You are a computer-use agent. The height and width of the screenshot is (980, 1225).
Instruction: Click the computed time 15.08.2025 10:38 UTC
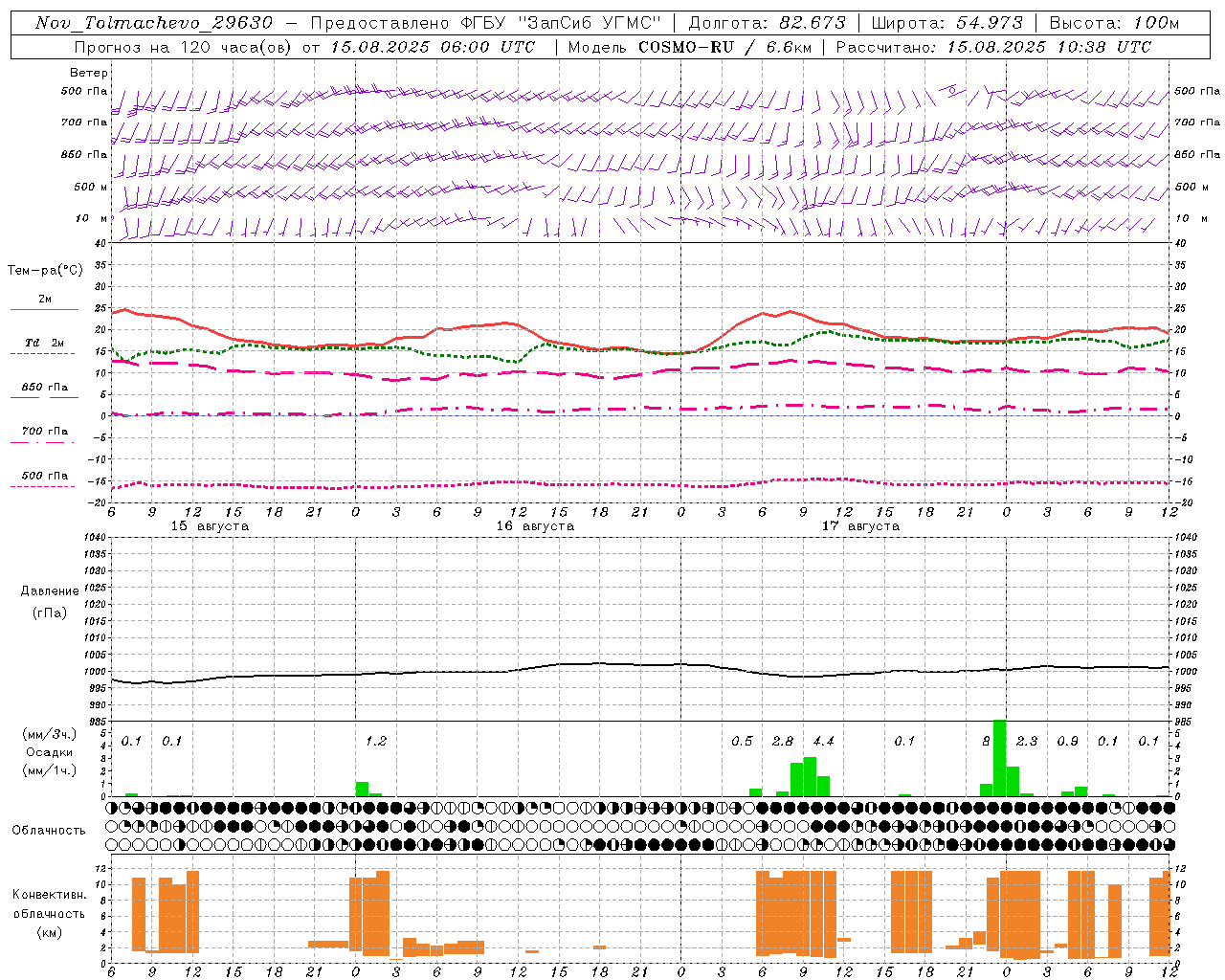pyautogui.click(x=1049, y=47)
